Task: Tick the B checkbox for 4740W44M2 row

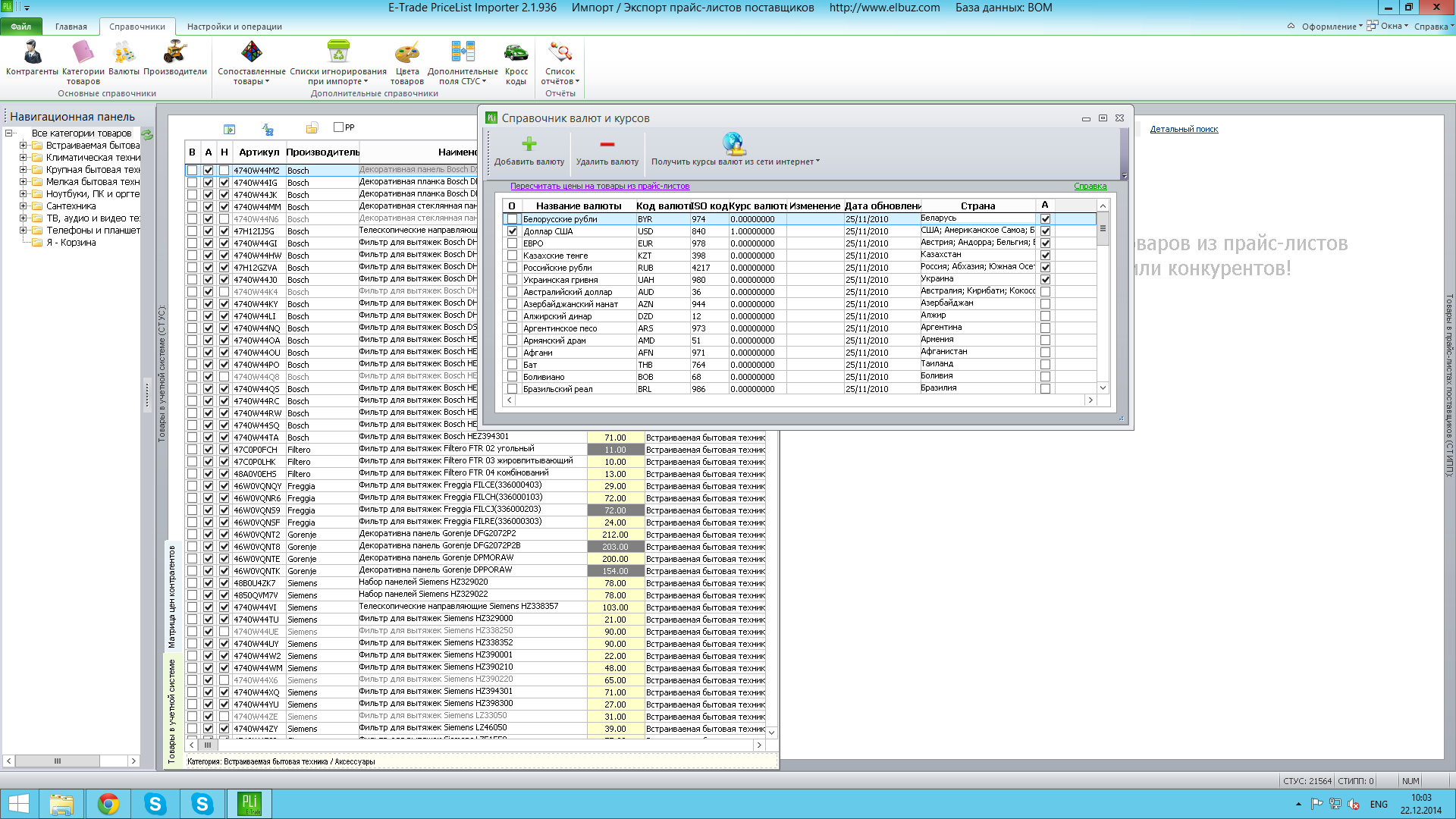Action: (192, 171)
